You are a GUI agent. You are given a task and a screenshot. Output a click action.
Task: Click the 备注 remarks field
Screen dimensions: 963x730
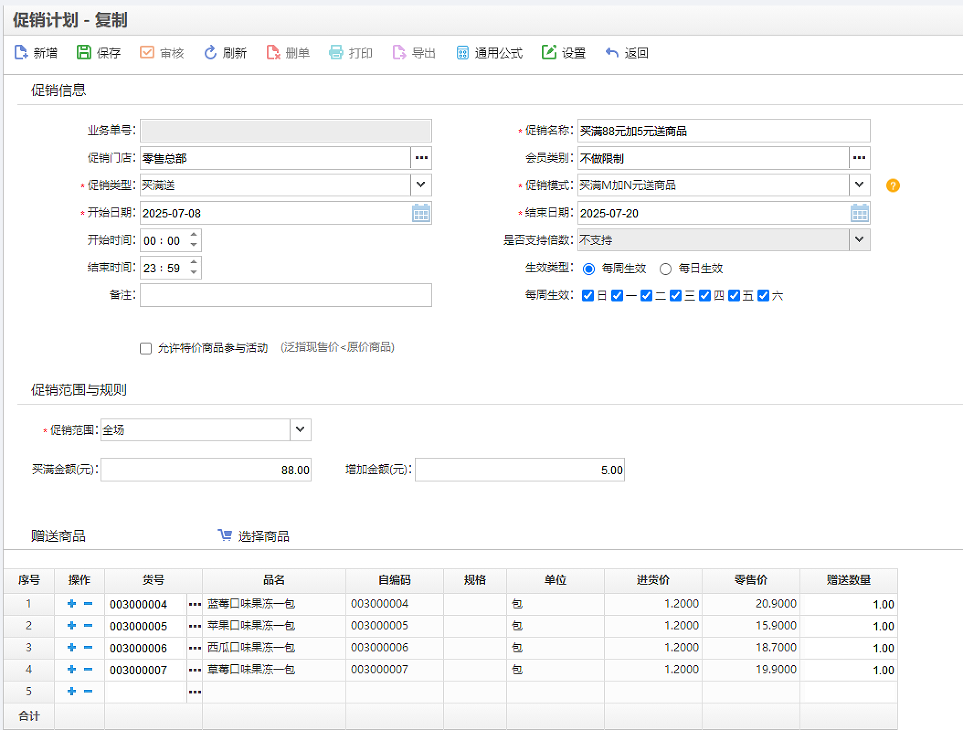(x=286, y=295)
